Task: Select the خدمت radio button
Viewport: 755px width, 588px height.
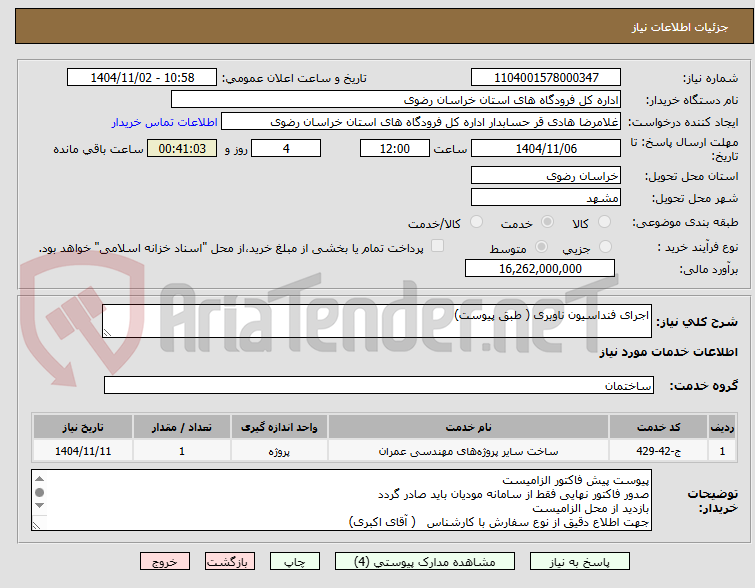Action: point(547,222)
